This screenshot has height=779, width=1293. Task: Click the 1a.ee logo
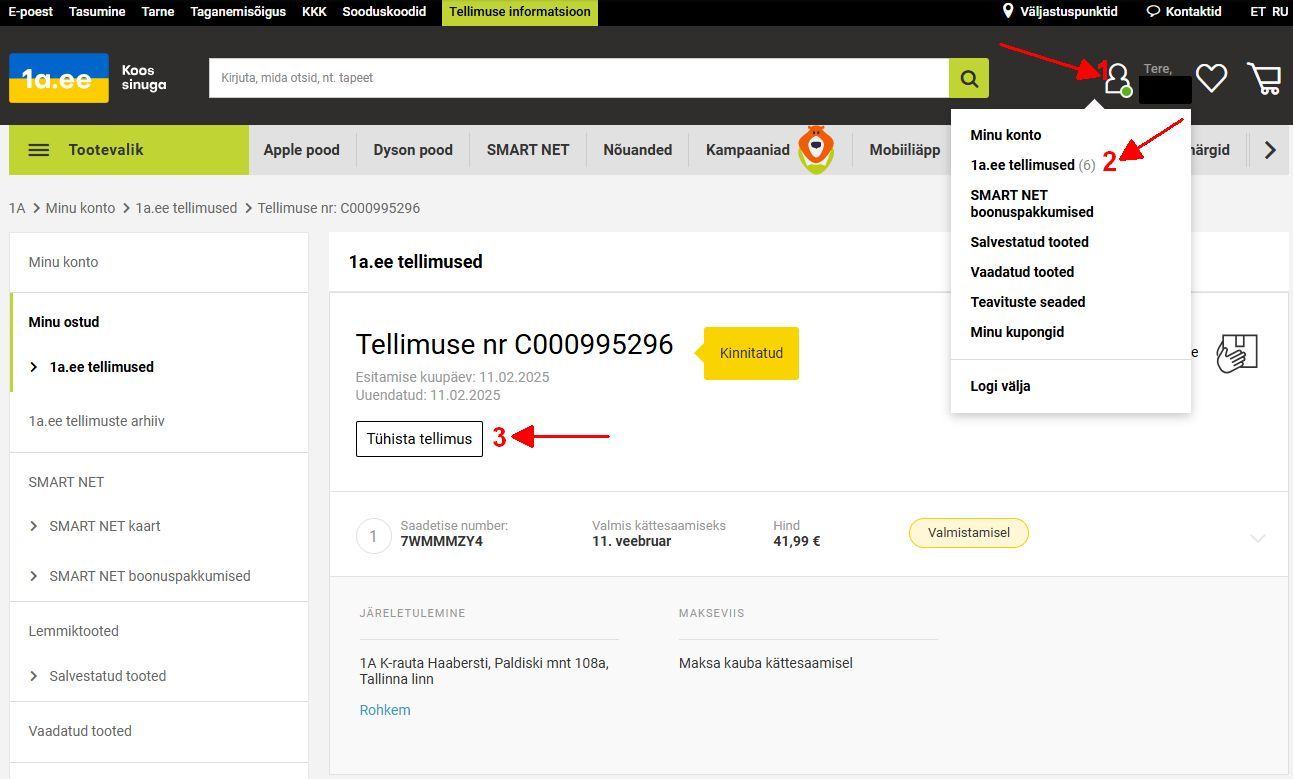tap(59, 78)
